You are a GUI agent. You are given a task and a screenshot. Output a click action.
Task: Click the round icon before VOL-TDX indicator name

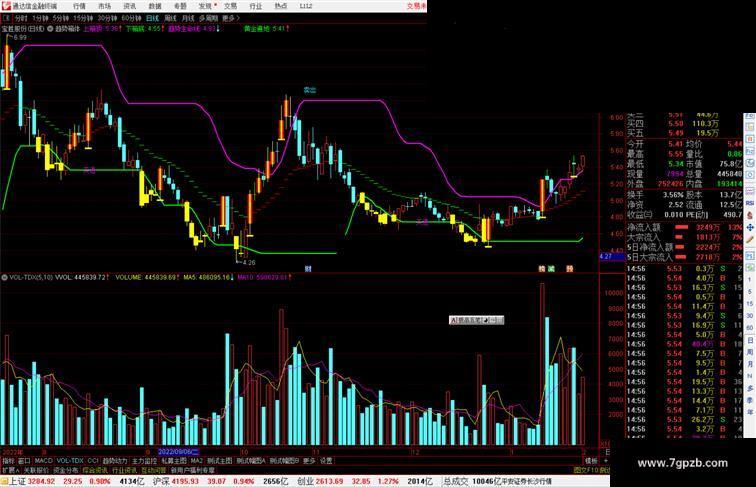(x=4, y=278)
